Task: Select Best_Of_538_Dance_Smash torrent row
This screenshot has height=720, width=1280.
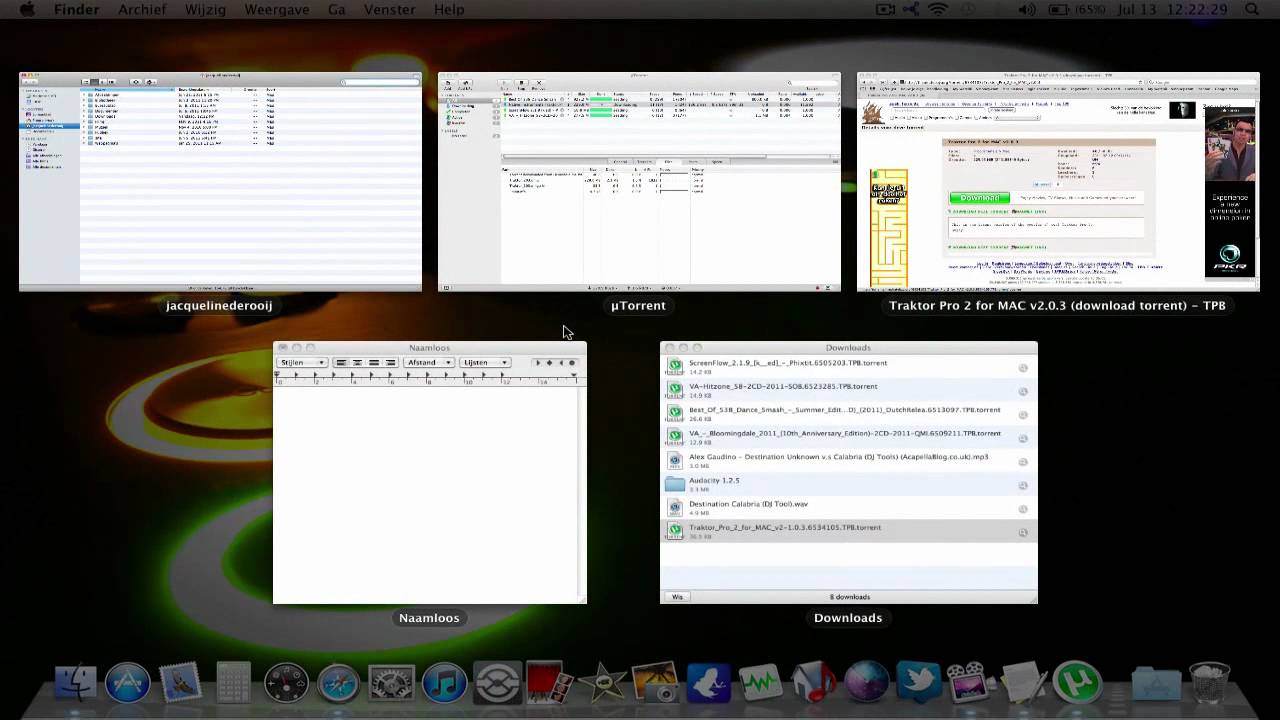Action: pos(849,414)
